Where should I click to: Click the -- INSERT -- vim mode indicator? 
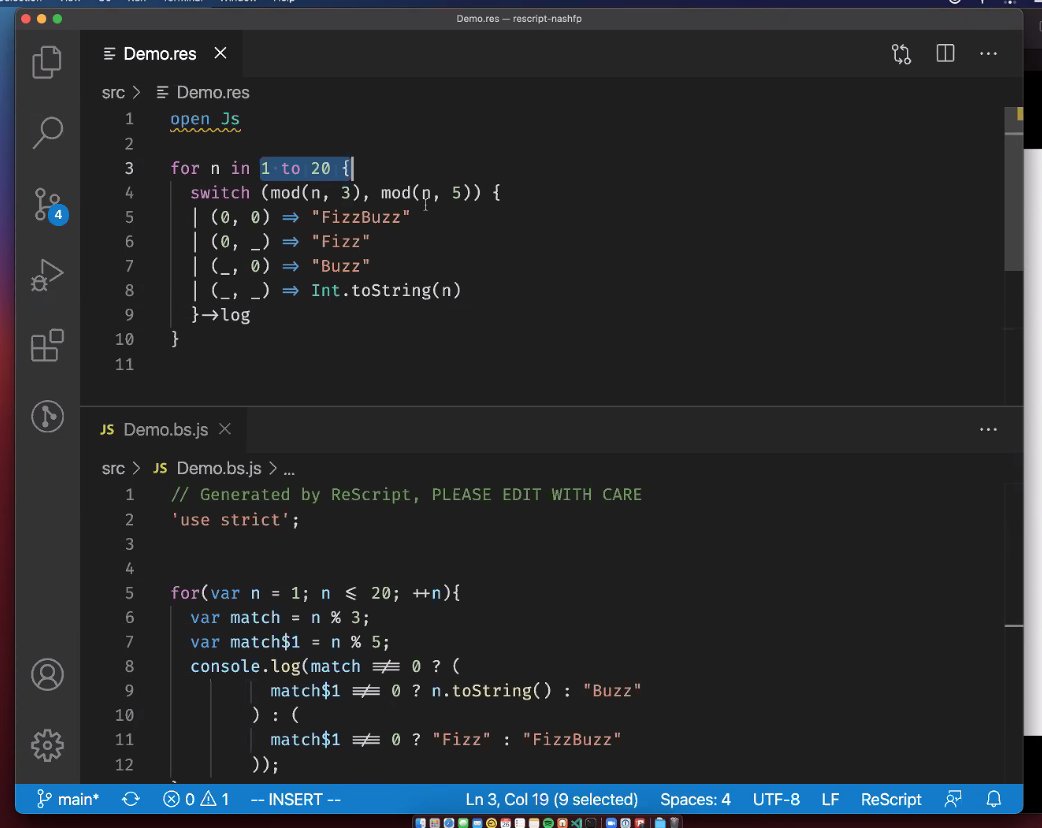pos(296,799)
